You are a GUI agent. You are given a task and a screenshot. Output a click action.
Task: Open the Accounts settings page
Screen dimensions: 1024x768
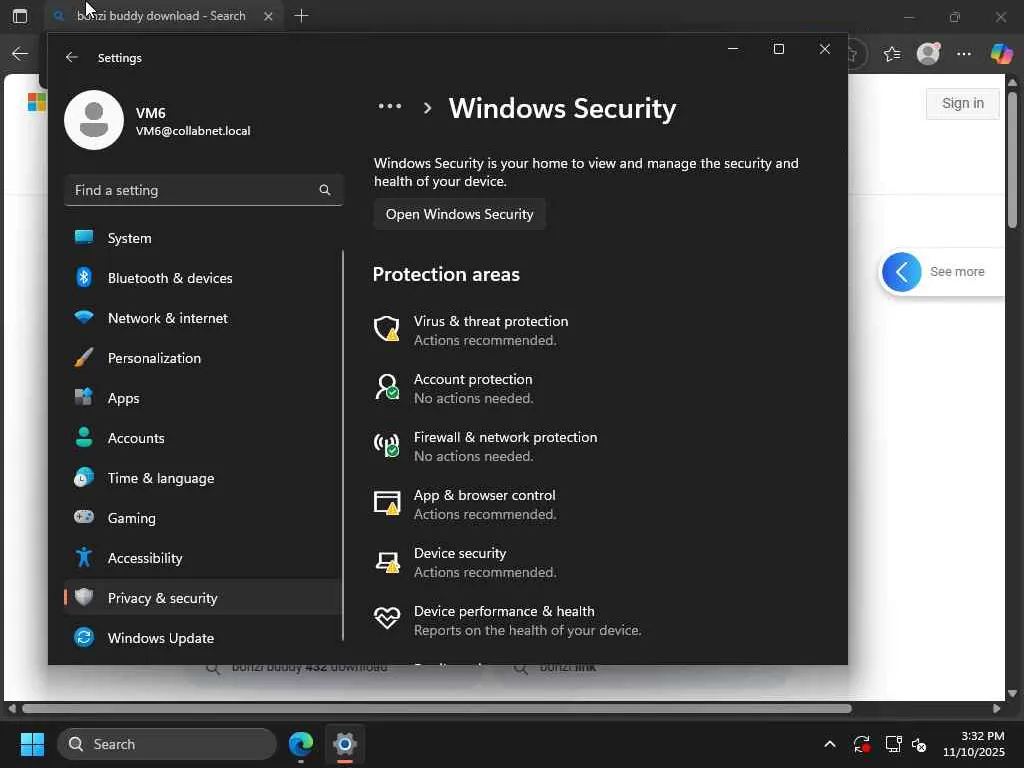(203, 438)
